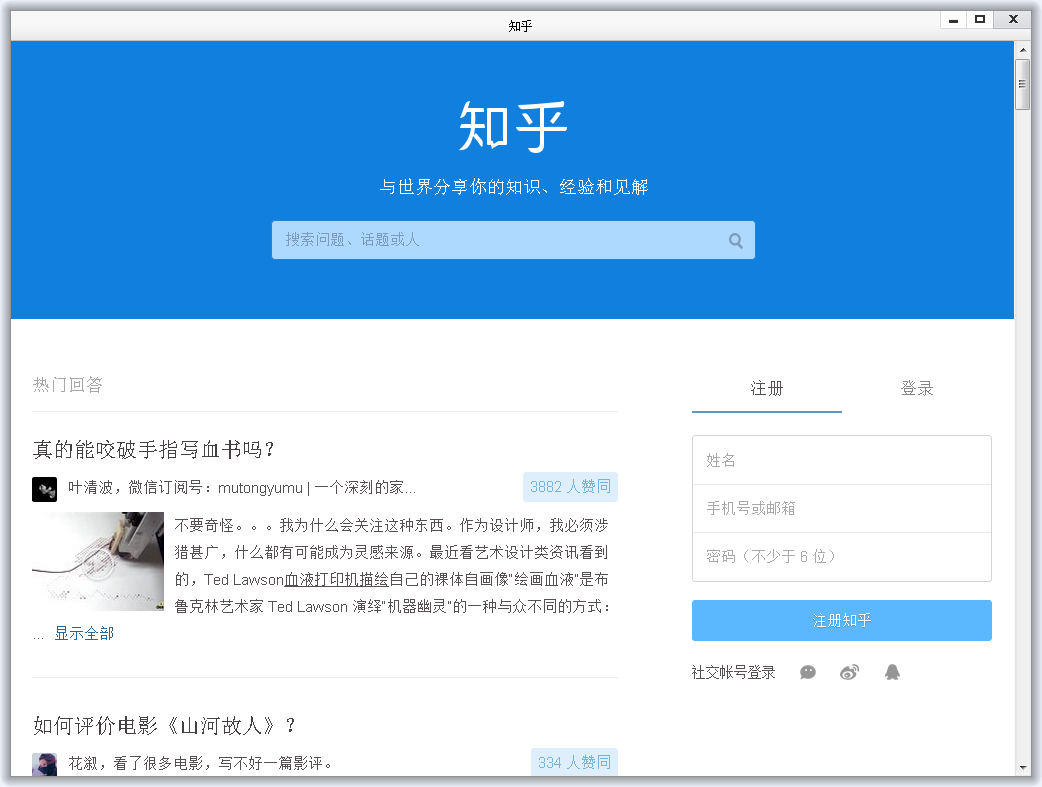Log in with QQ penguin icon
This screenshot has height=787, width=1042.
click(x=892, y=671)
